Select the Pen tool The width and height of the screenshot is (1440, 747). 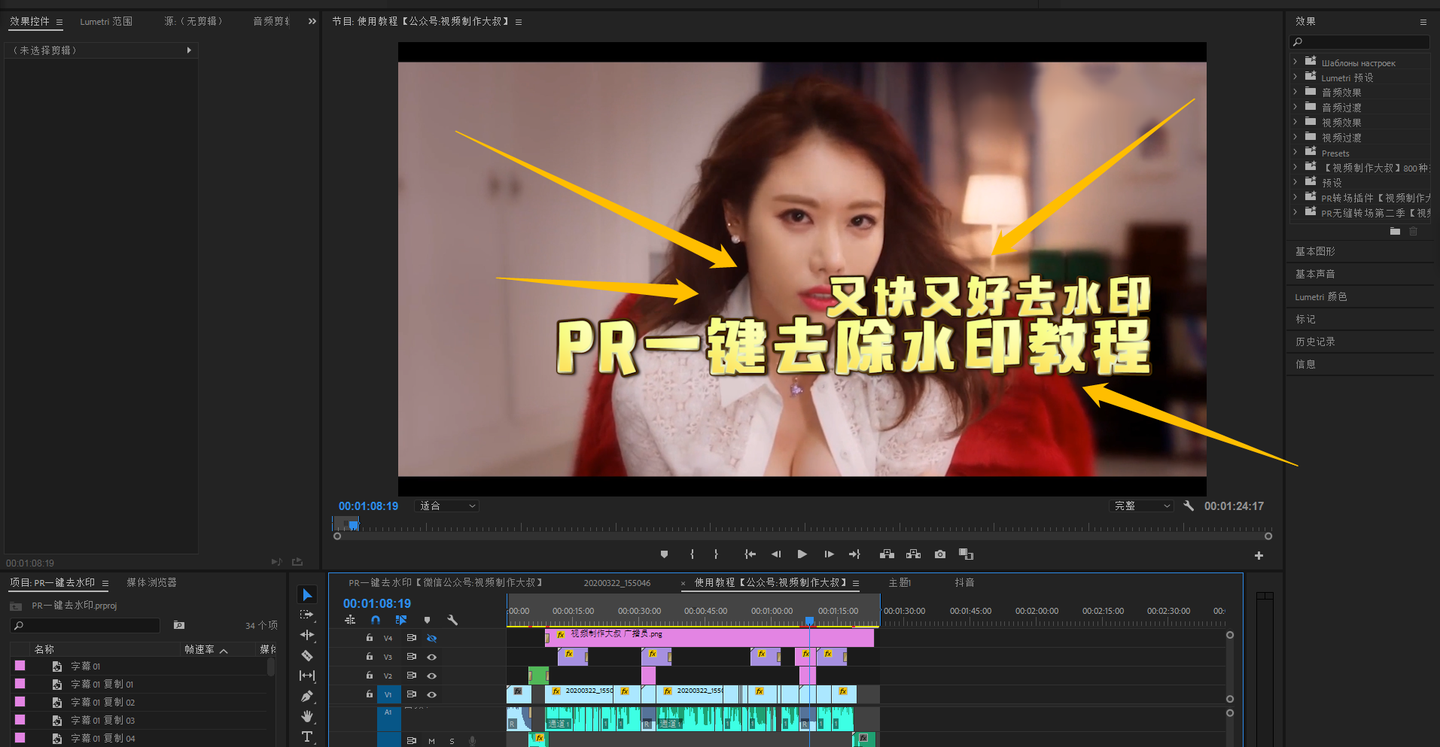click(x=307, y=696)
